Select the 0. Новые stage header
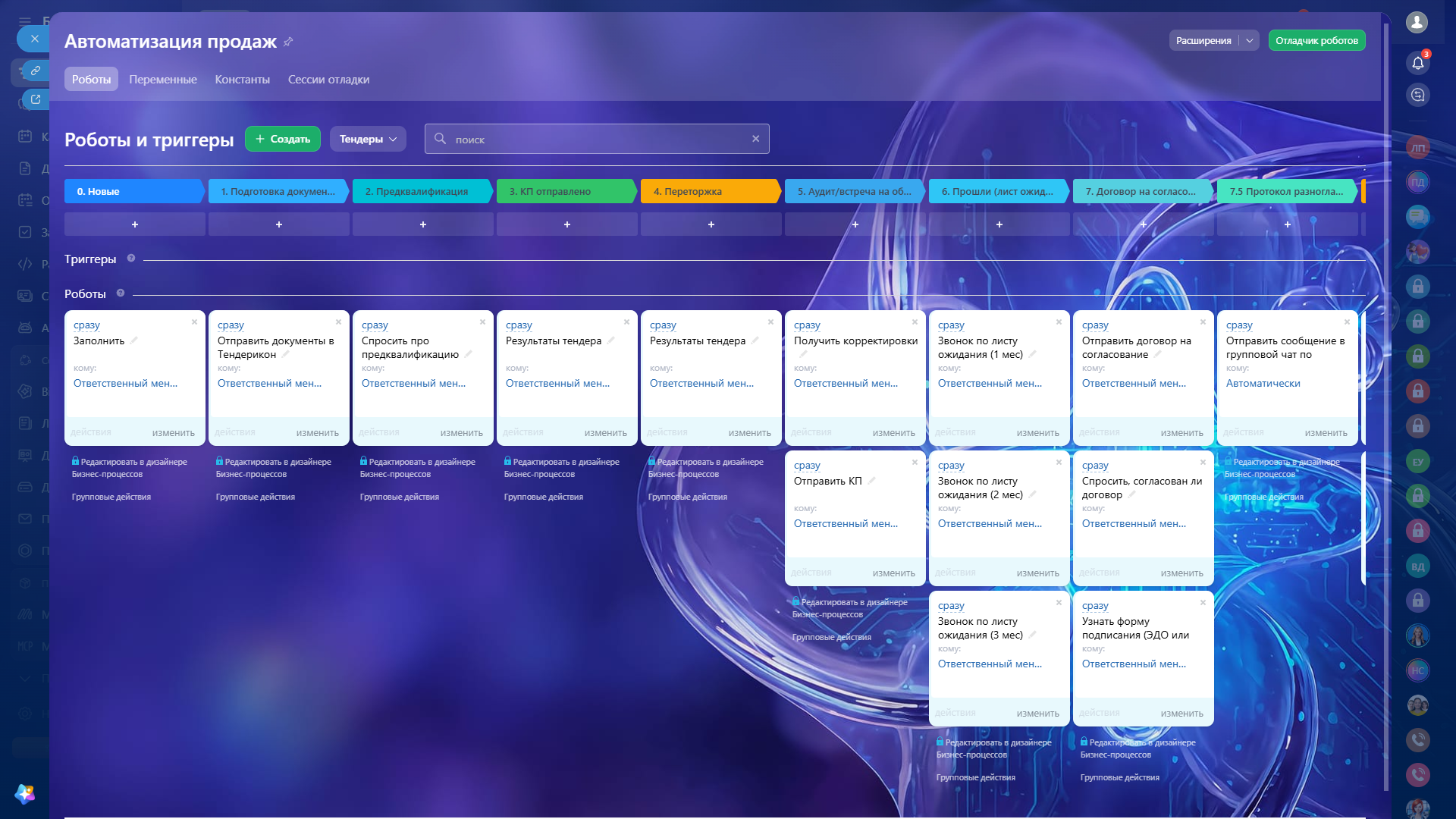The width and height of the screenshot is (1456, 819). pyautogui.click(x=133, y=191)
